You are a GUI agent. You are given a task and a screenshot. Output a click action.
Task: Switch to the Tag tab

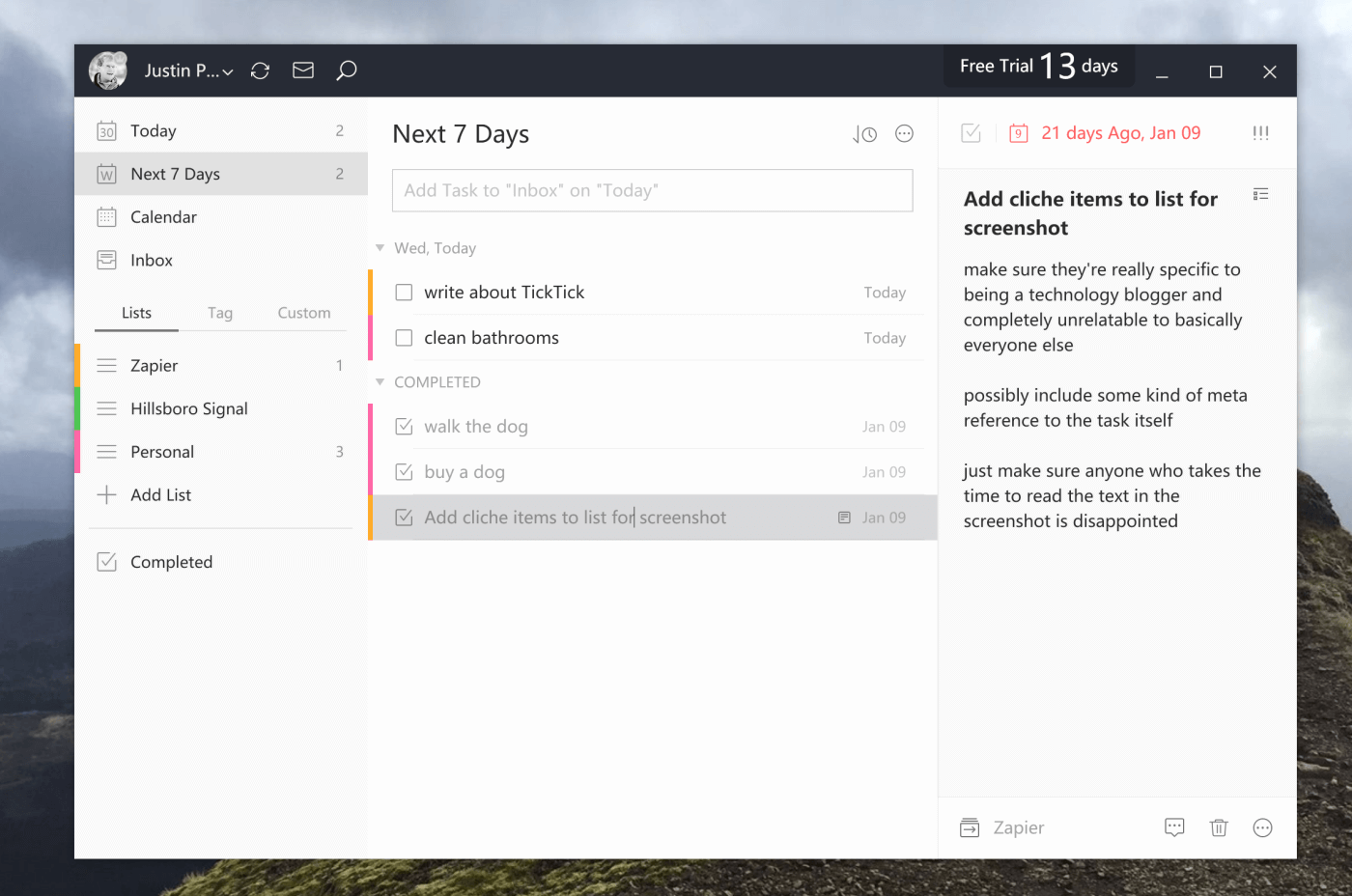[219, 312]
